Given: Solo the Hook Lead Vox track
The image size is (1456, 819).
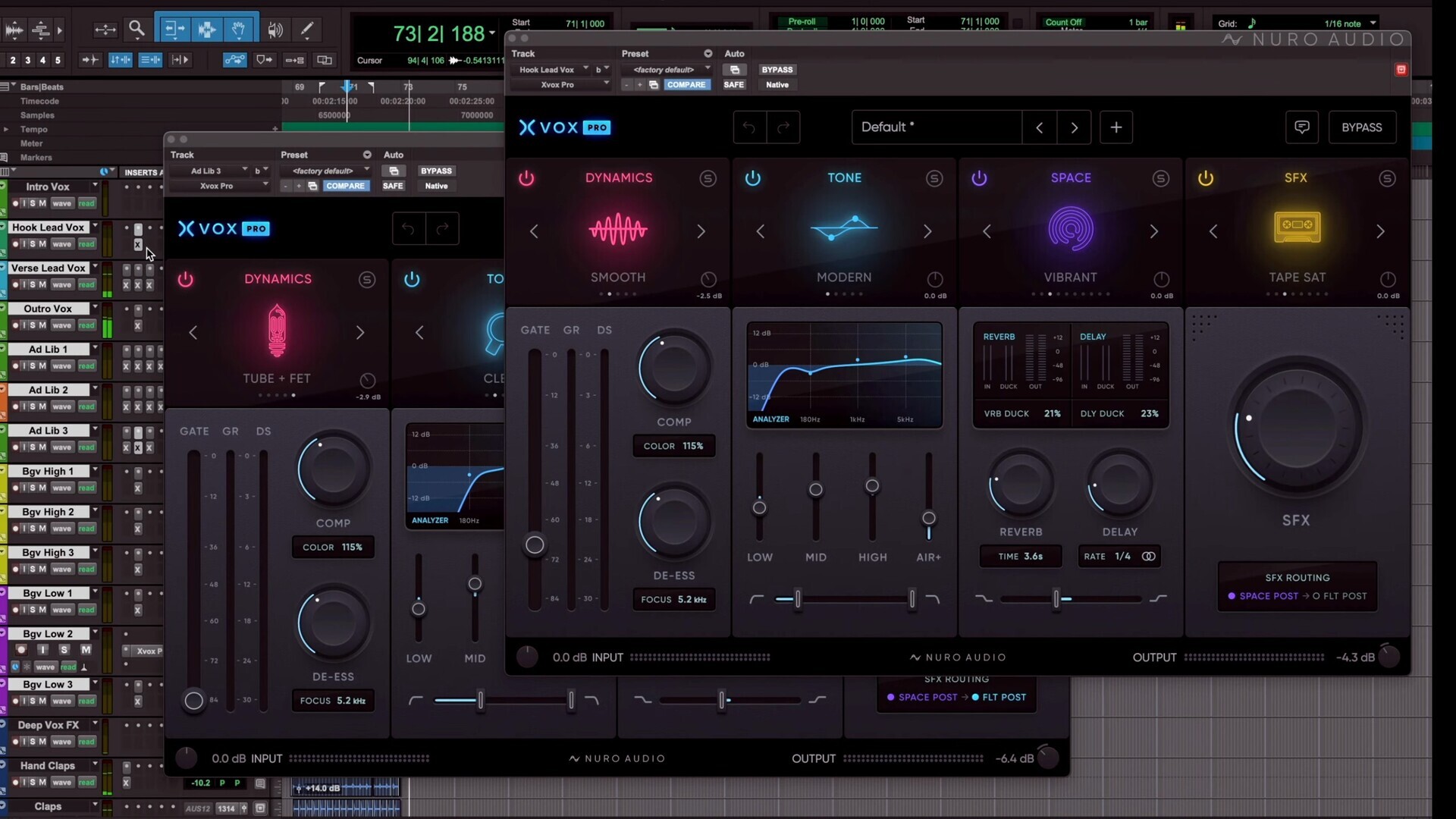Looking at the screenshot, I should [x=33, y=244].
